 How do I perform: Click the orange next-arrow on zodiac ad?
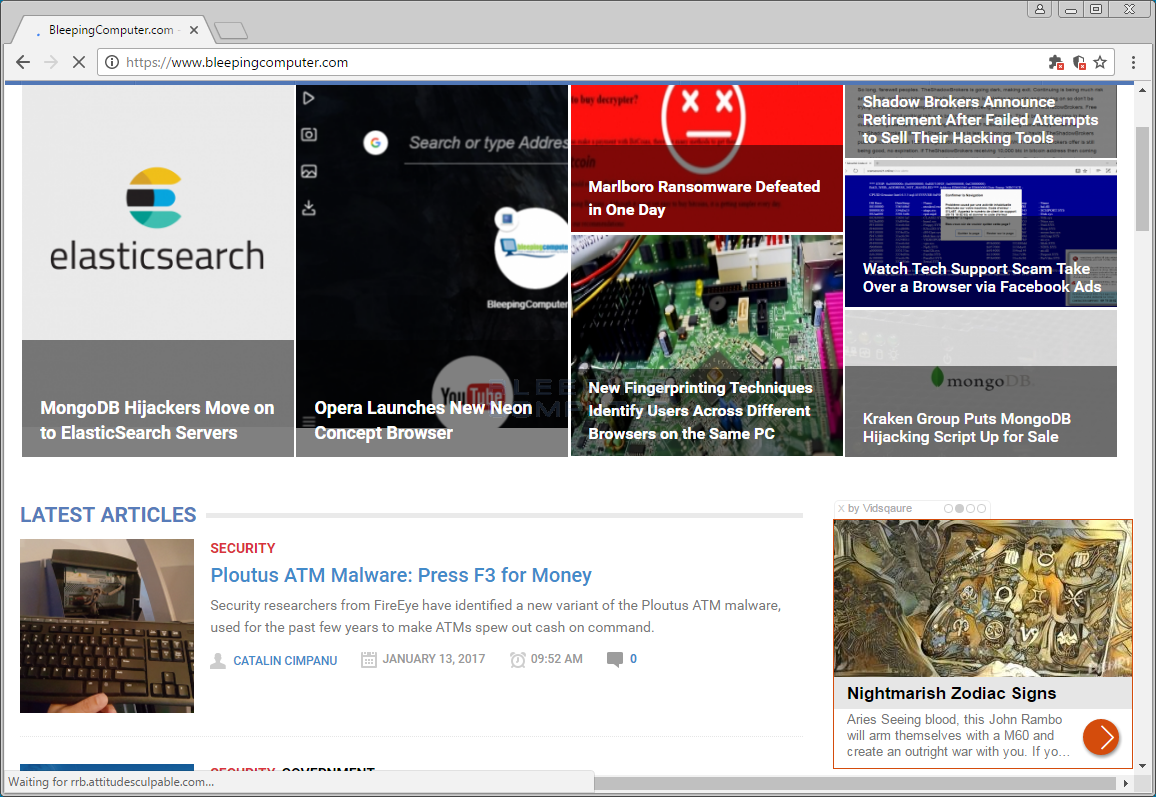(1100, 737)
